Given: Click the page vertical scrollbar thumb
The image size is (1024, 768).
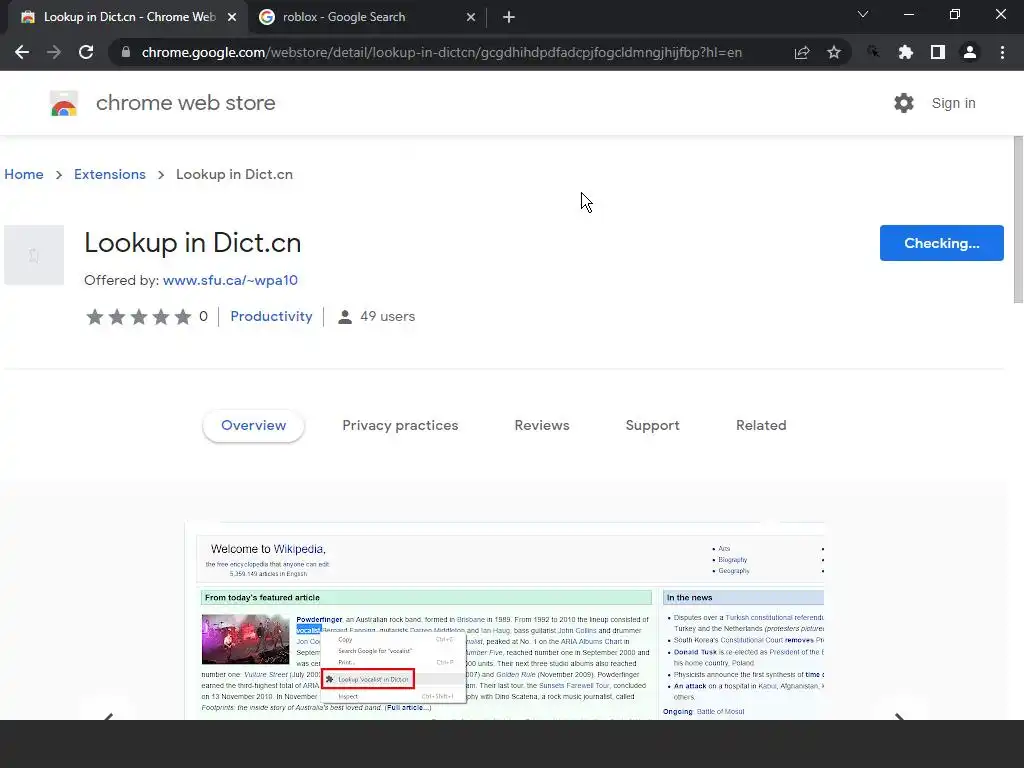Looking at the screenshot, I should click(1018, 219).
